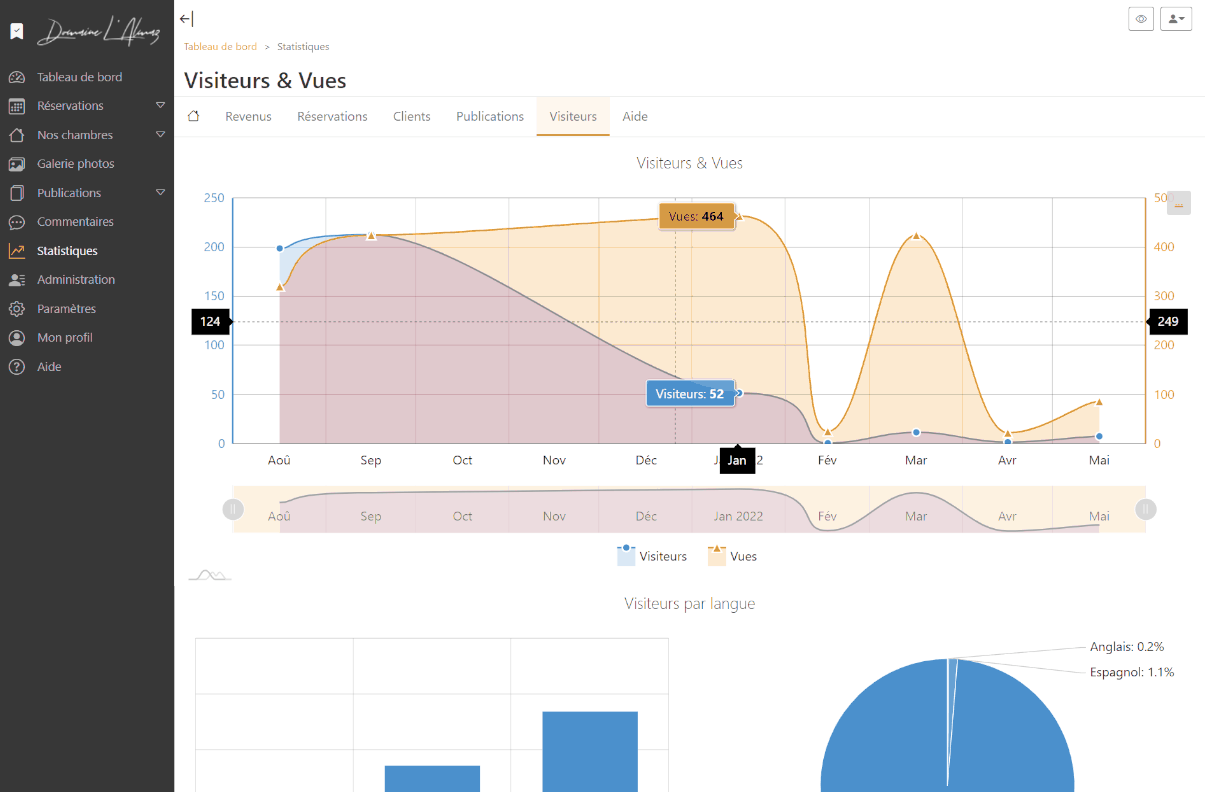Select the Visiteurs tab
This screenshot has height=792, width=1205.
click(x=573, y=116)
